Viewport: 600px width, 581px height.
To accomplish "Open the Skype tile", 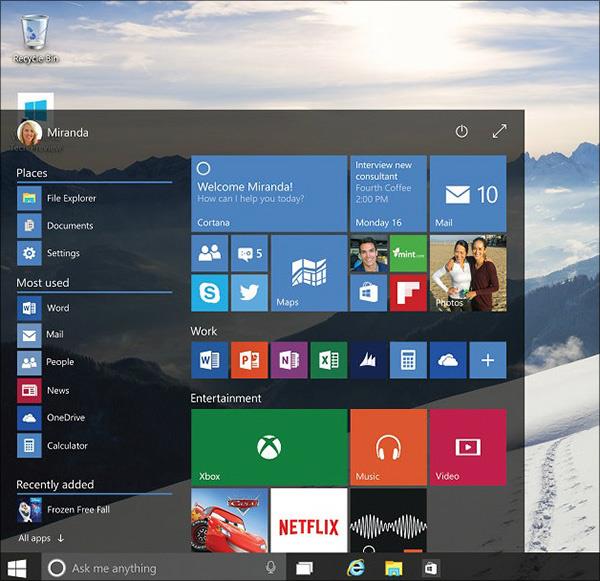I will tap(209, 293).
